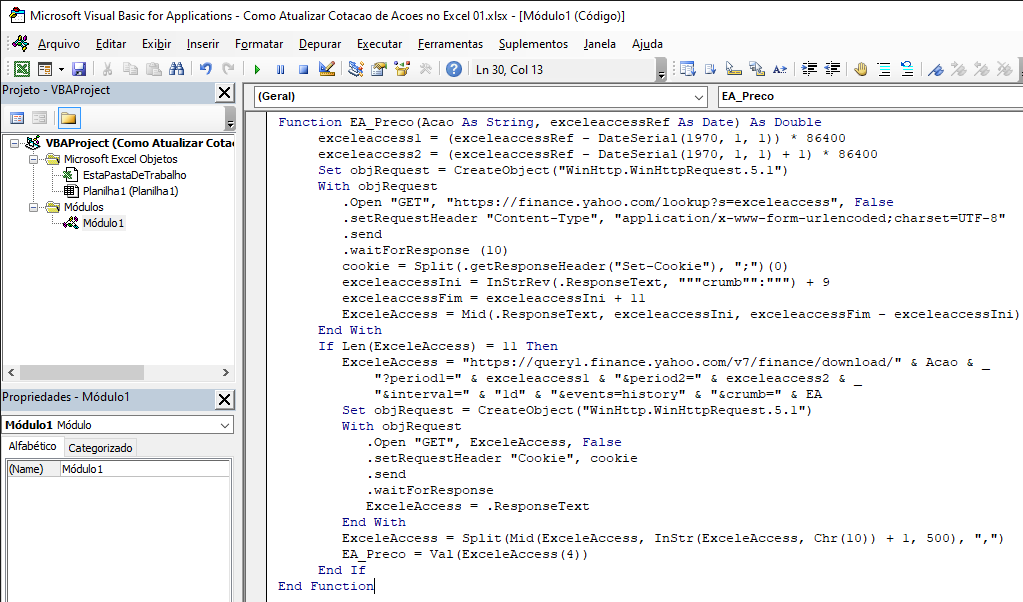This screenshot has width=1023, height=602.
Task: Open the Exibir menu
Action: click(157, 44)
